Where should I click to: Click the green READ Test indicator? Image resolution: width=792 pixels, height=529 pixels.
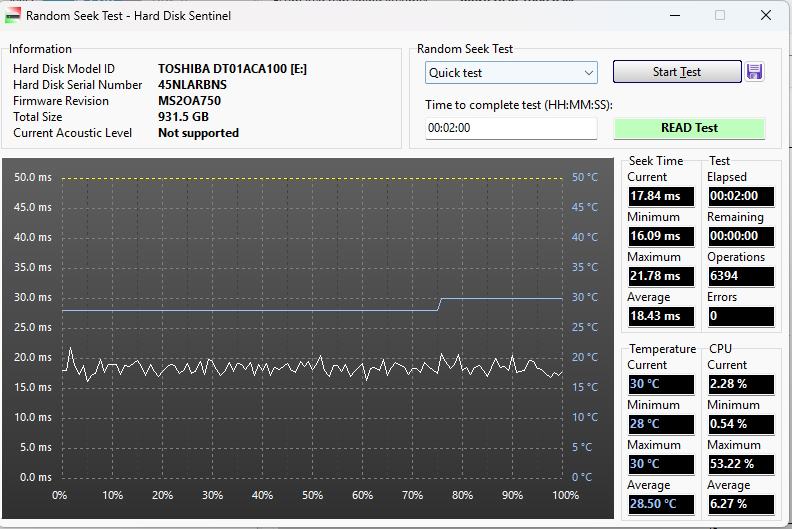coord(689,128)
